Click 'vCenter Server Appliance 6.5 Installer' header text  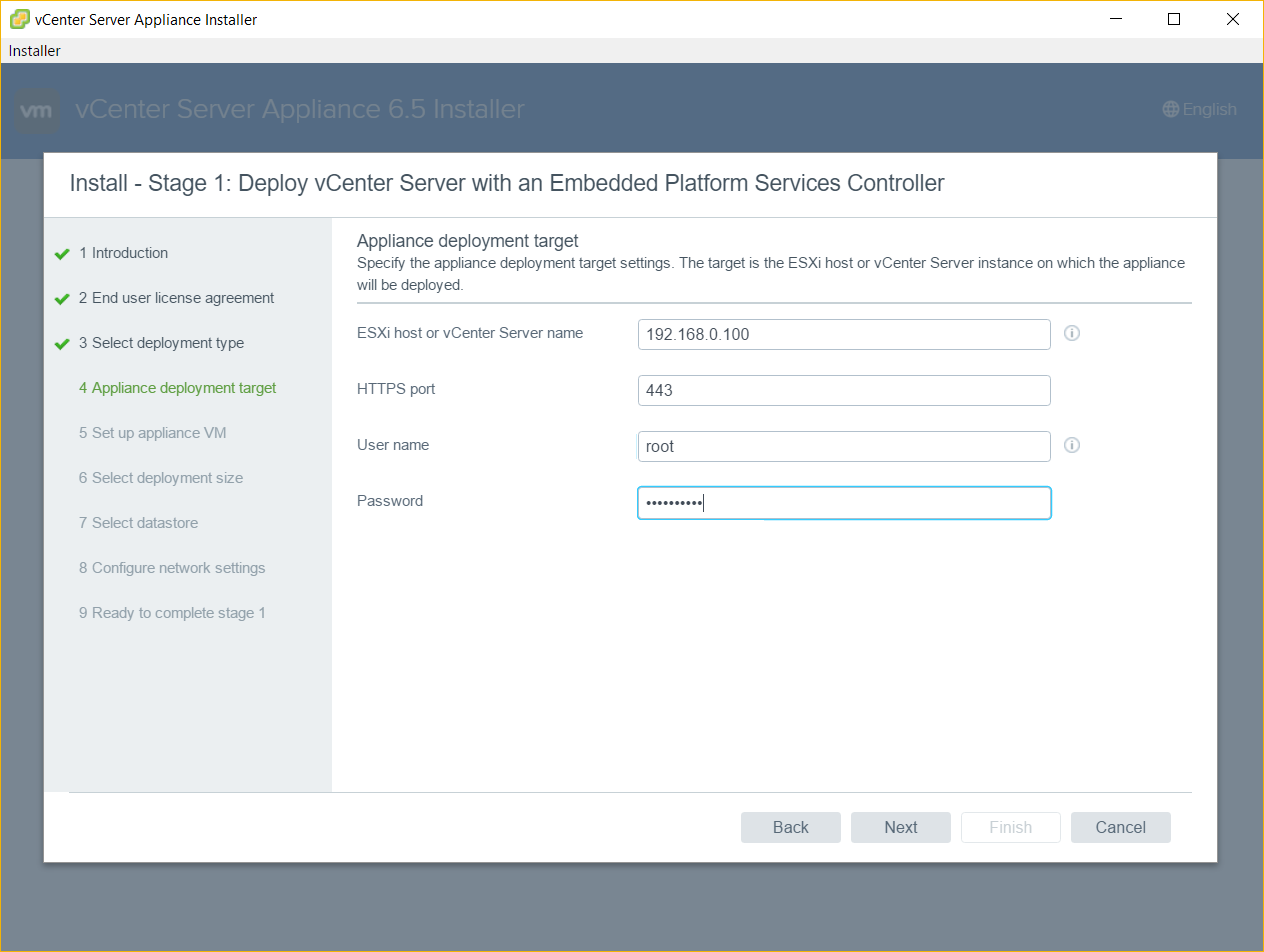point(300,110)
